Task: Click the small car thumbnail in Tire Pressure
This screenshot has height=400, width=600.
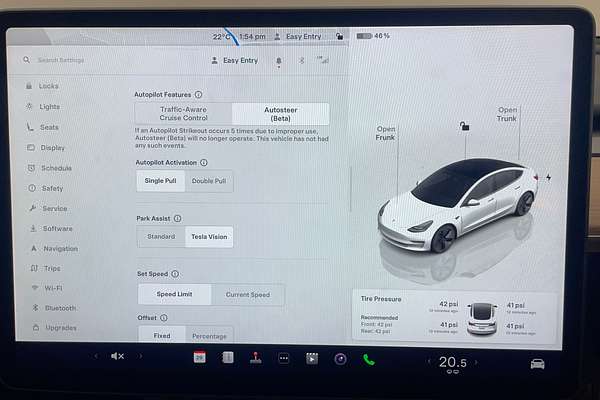Action: pos(482,318)
